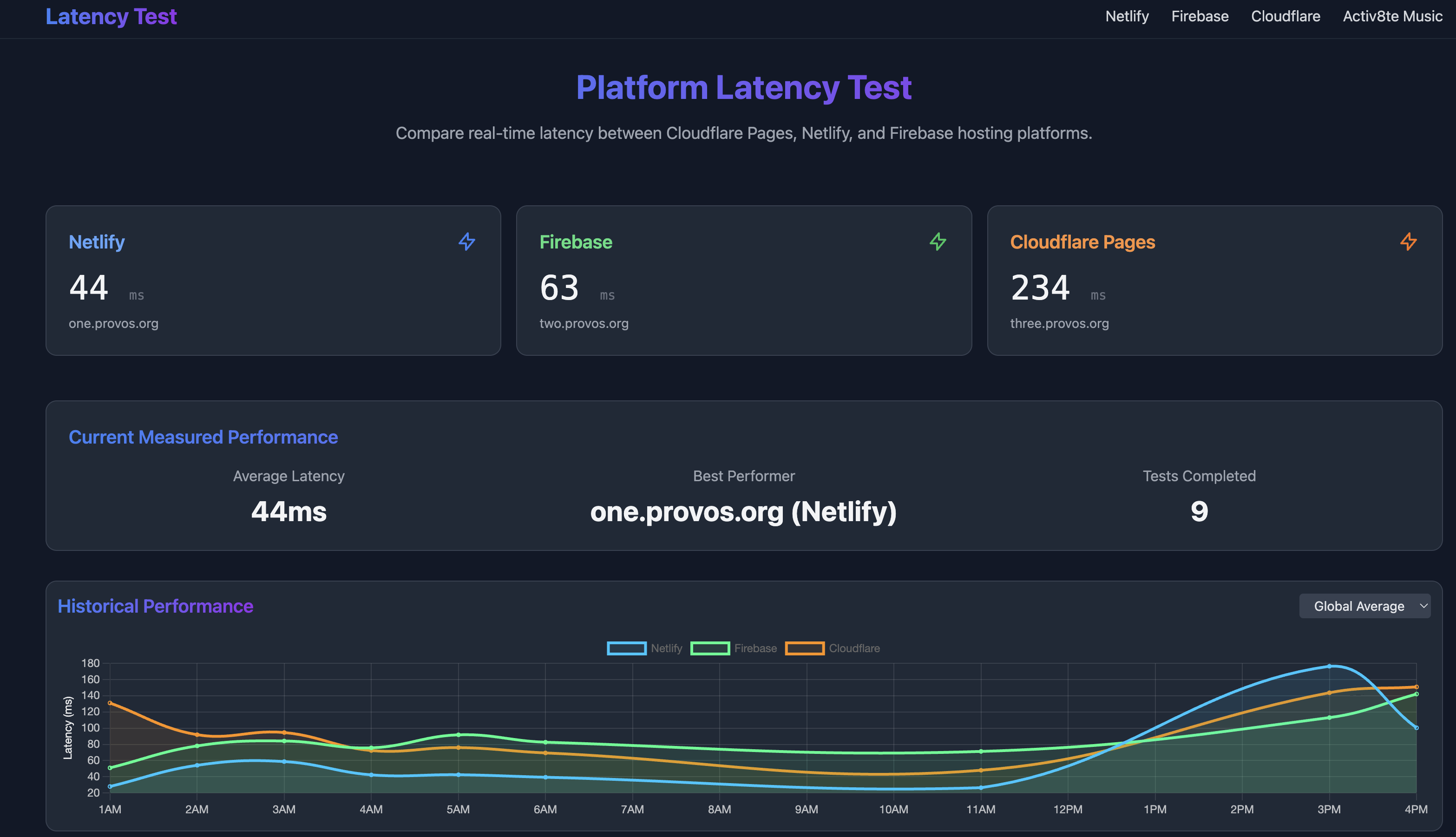Open the Global Average dropdown
Screen dimensions: 1456x837
coord(1364,606)
